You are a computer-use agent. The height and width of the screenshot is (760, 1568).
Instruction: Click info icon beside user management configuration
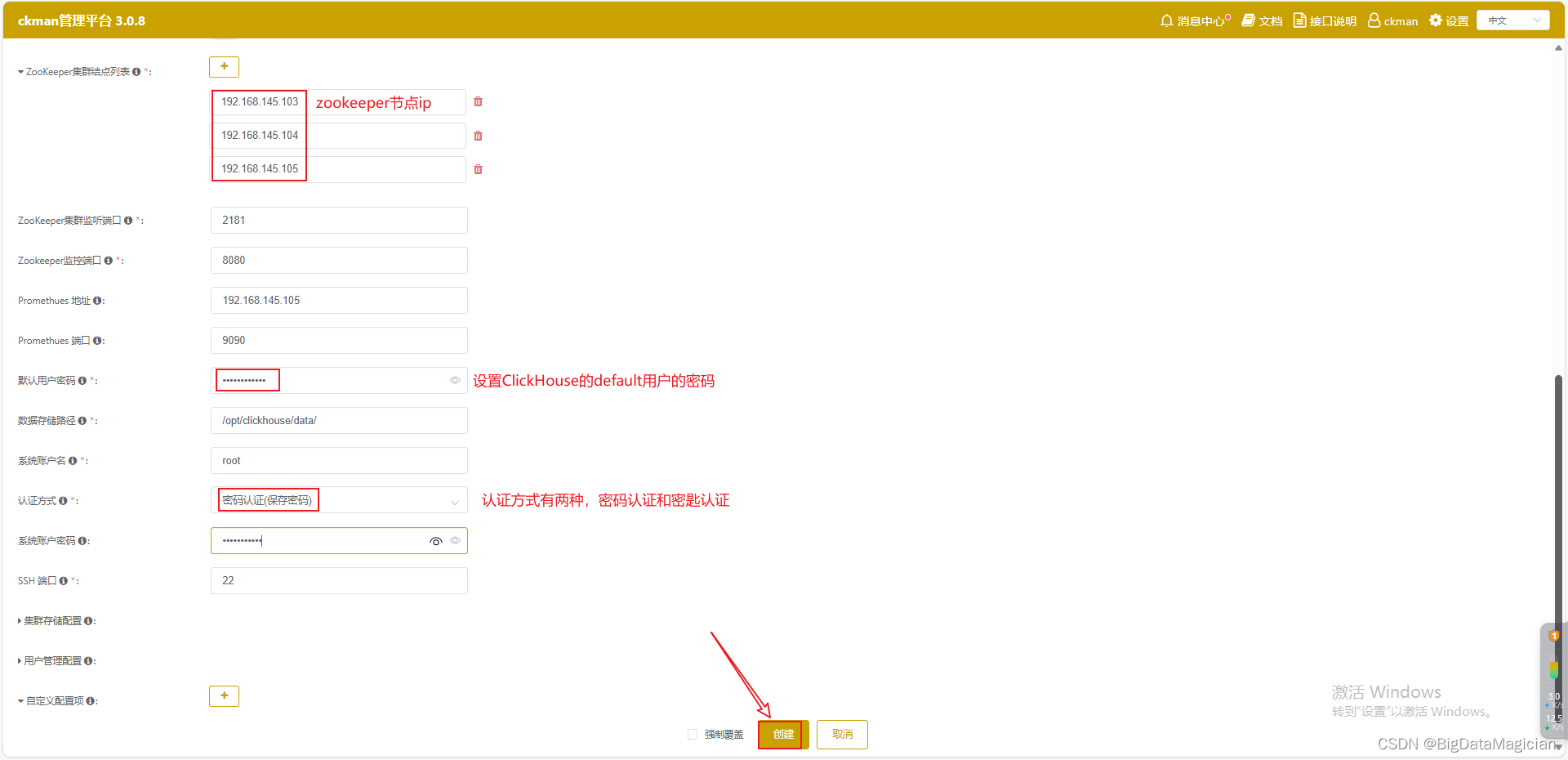(88, 661)
